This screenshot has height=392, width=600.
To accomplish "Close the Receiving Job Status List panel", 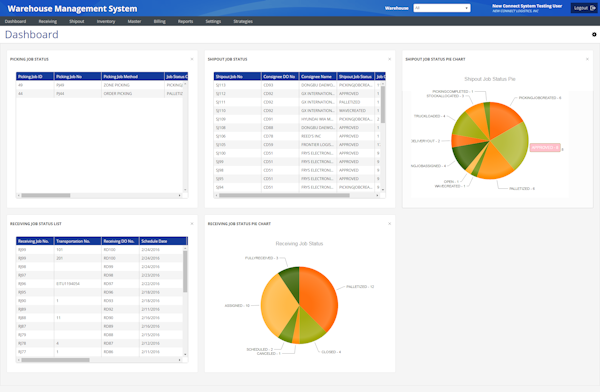I will 192,224.
